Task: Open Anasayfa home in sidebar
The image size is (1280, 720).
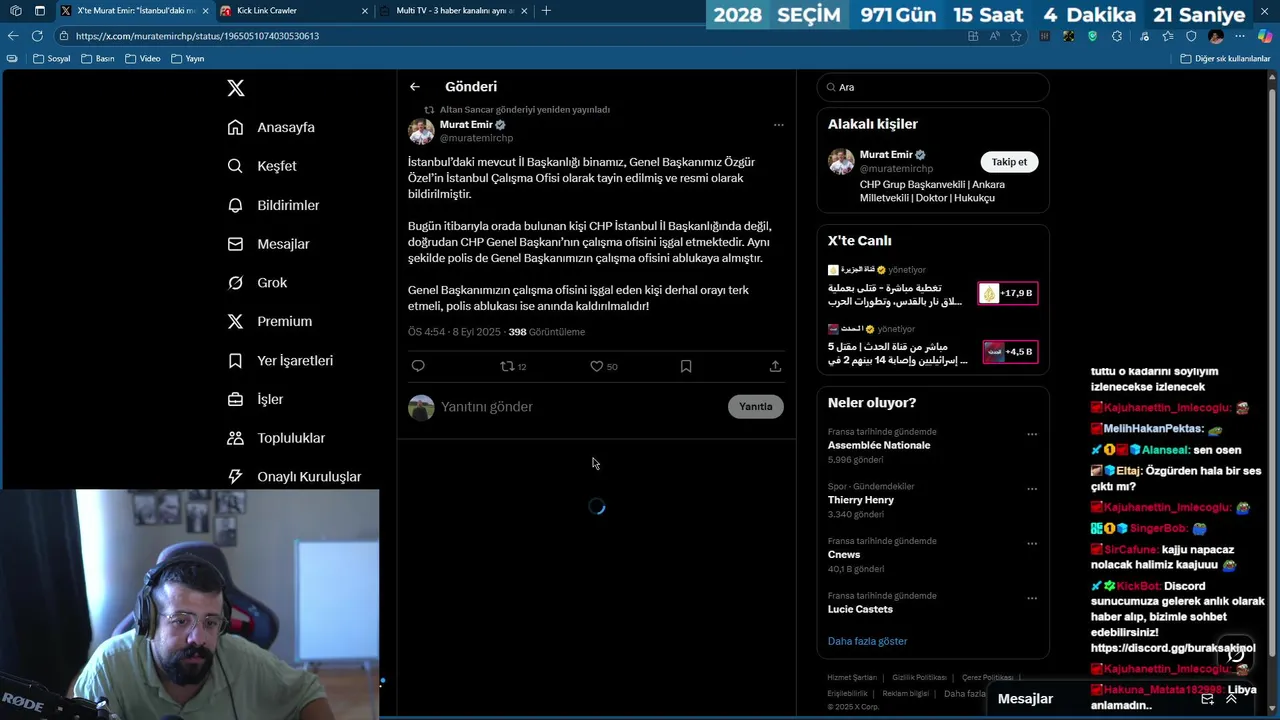Action: coord(271,127)
